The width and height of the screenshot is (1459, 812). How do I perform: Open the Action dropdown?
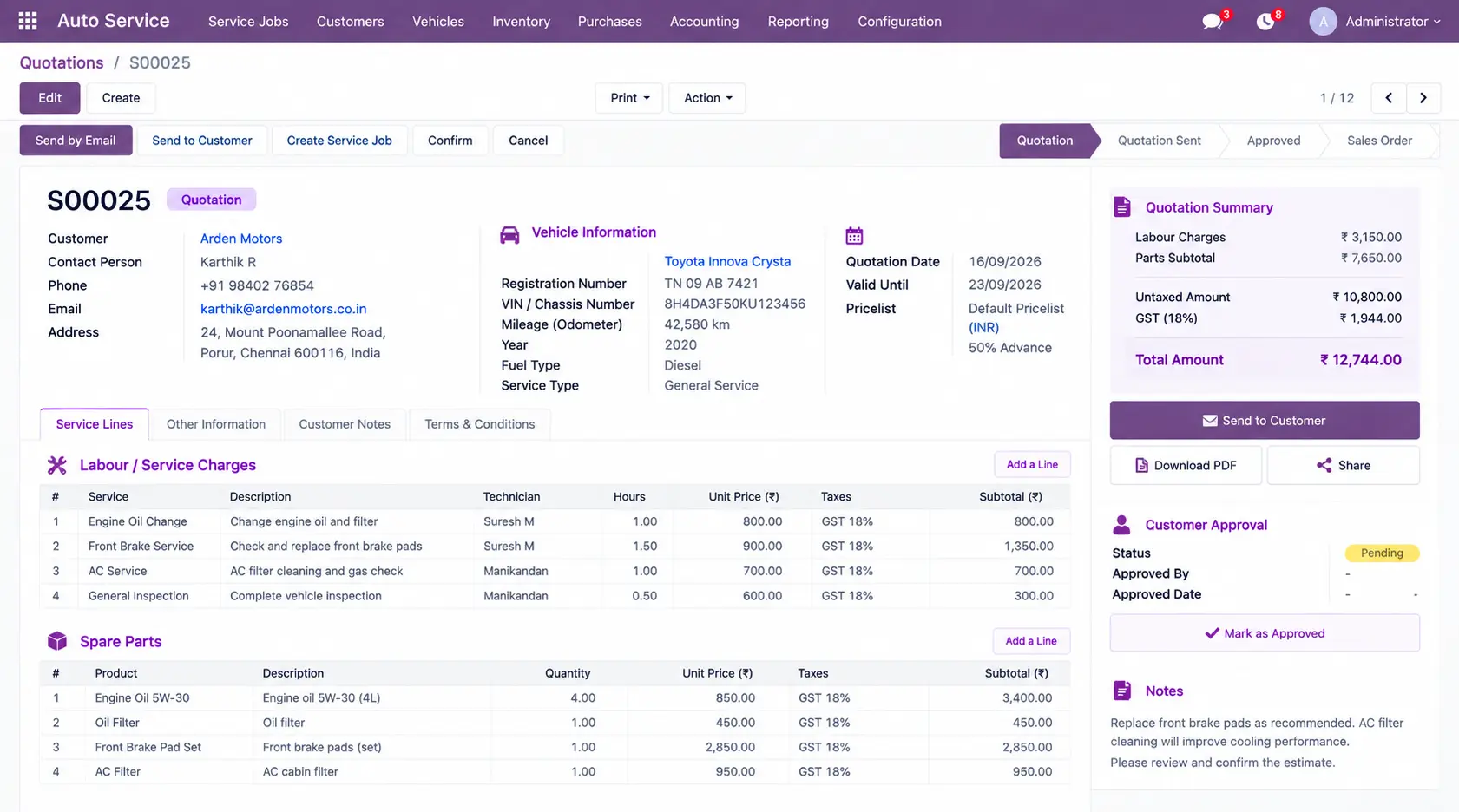pyautogui.click(x=707, y=98)
